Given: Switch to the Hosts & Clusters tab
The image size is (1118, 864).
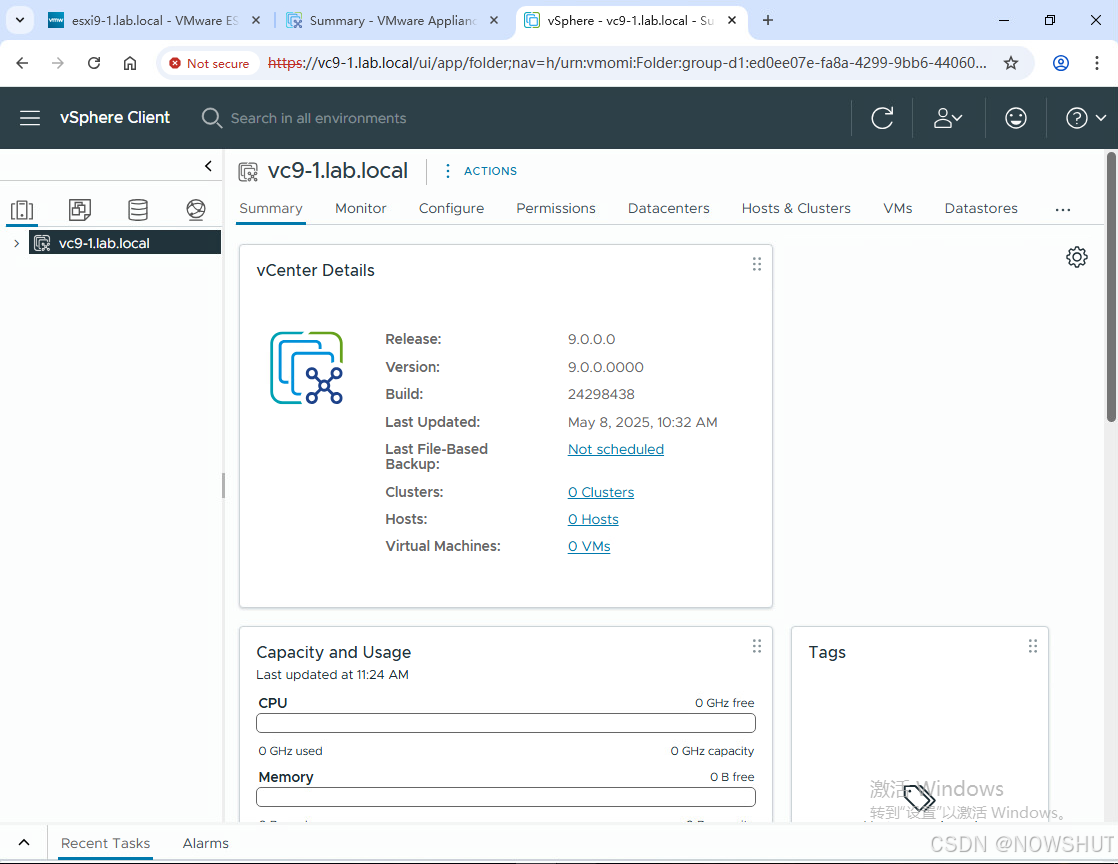Looking at the screenshot, I should 796,208.
